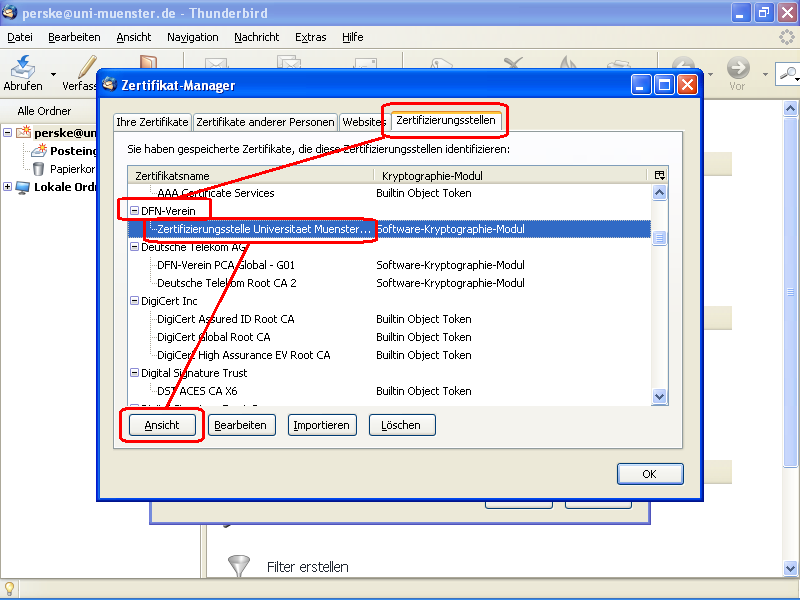
Task: Confirm with the OK button
Action: [x=650, y=473]
